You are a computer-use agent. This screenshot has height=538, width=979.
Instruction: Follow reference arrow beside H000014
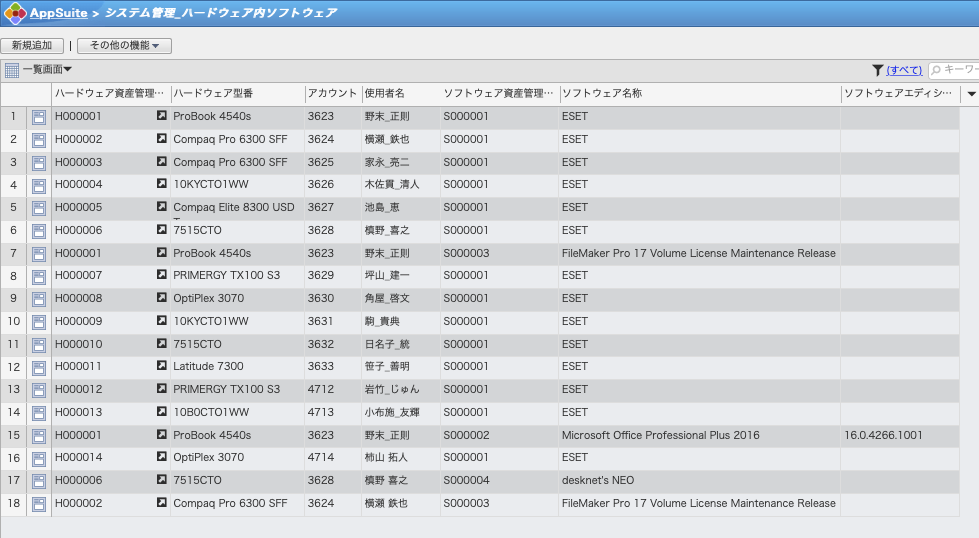click(162, 457)
